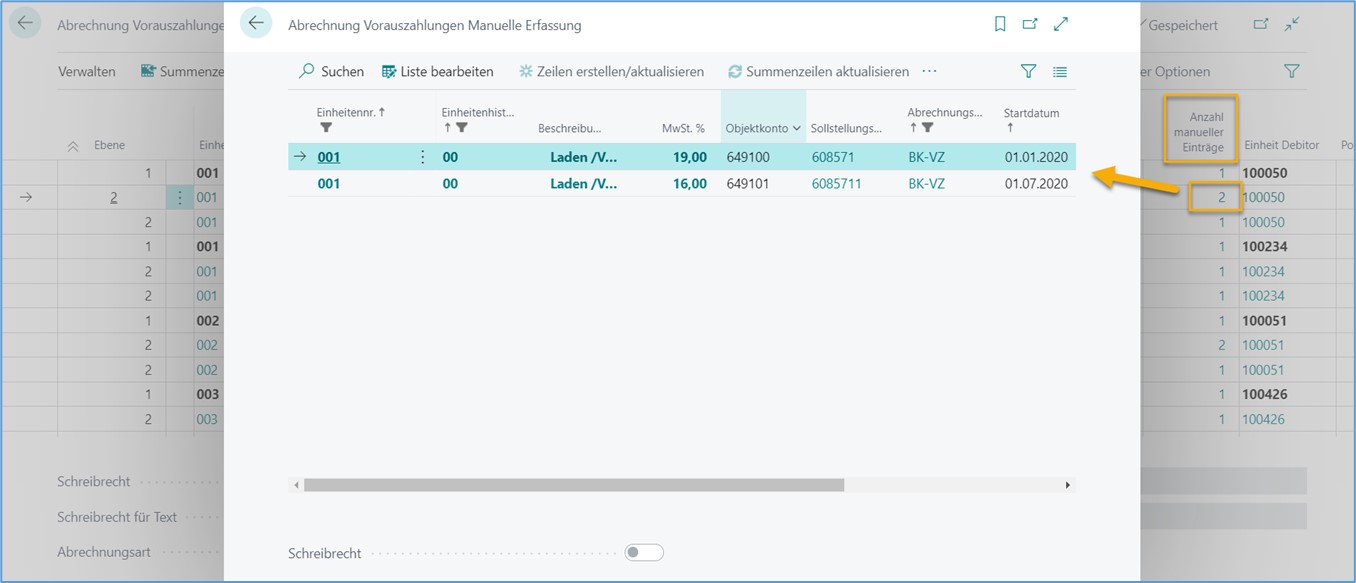Sort by the Startdatum column header
1356x583 pixels.
point(1031,113)
